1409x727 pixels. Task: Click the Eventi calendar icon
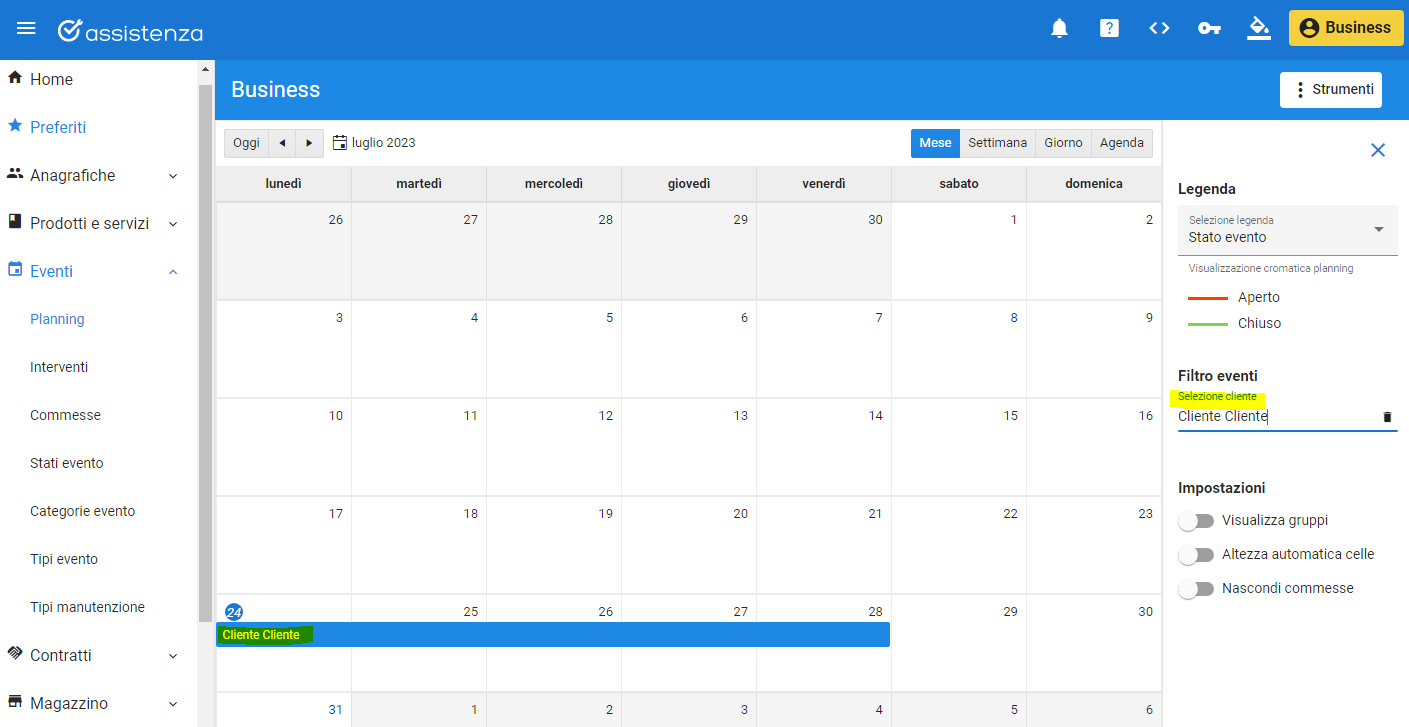pos(15,269)
